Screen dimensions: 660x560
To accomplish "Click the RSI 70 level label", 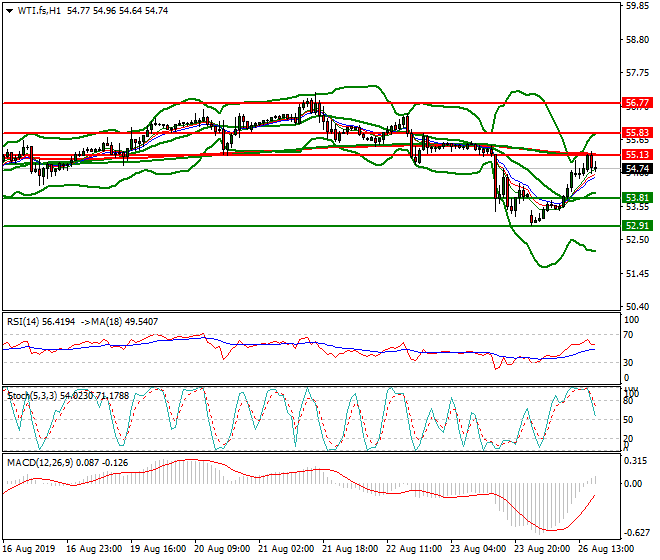I will [628, 335].
